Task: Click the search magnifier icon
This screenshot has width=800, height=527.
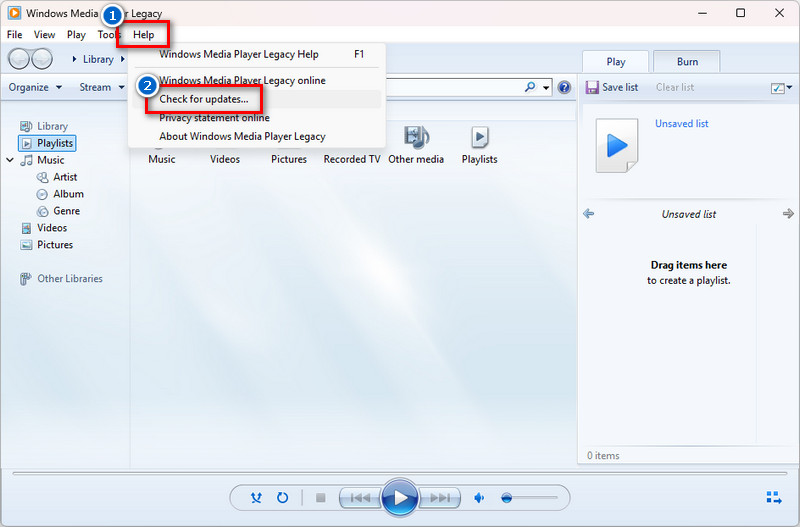Action: (530, 87)
